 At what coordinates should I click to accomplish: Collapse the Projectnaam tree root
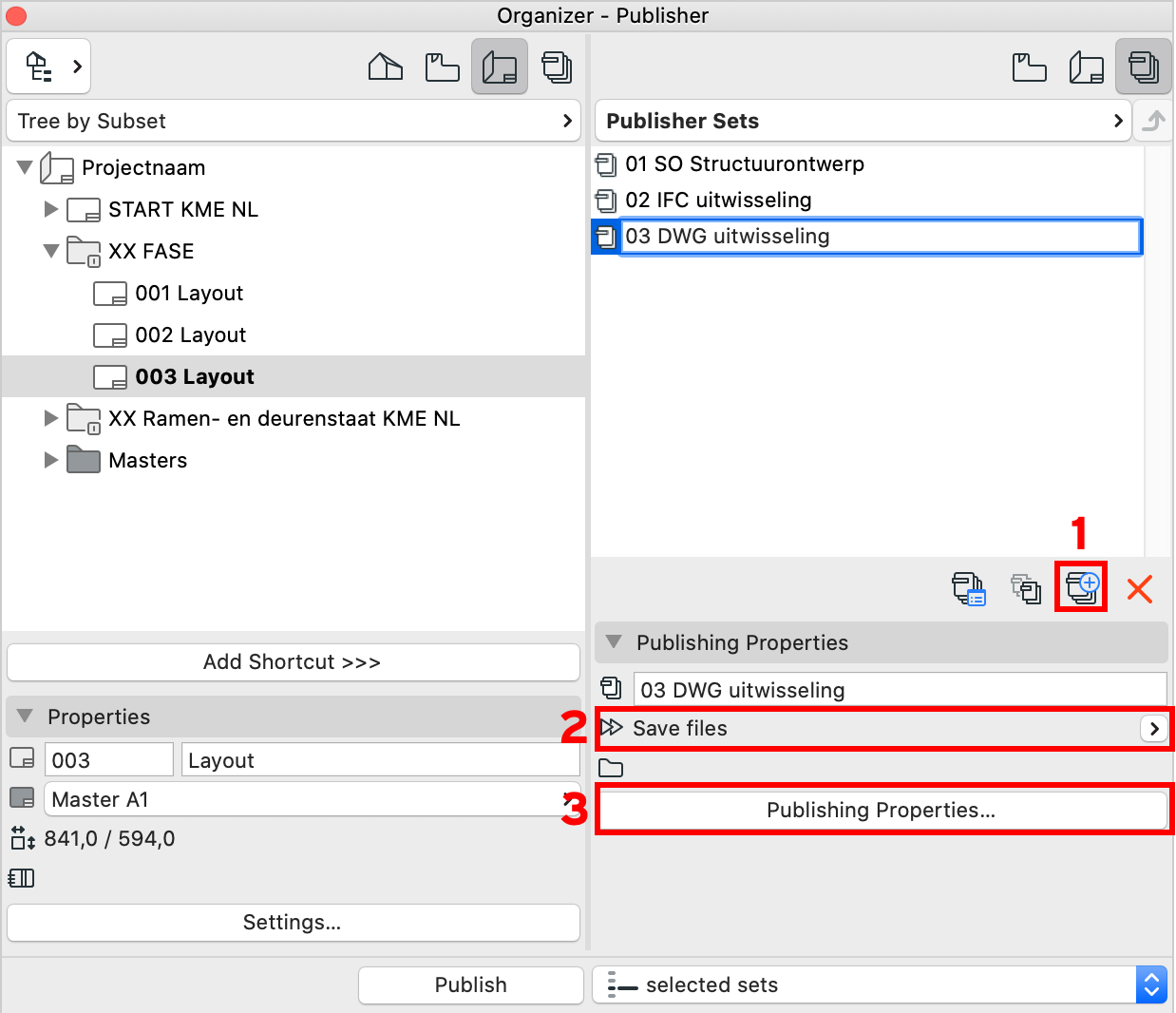click(x=25, y=167)
